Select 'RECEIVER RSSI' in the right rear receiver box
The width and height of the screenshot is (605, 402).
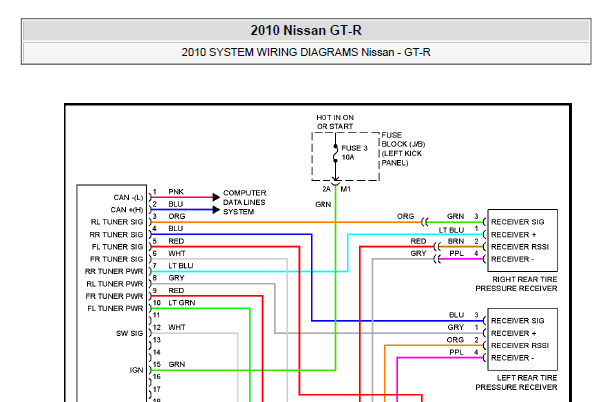520,247
